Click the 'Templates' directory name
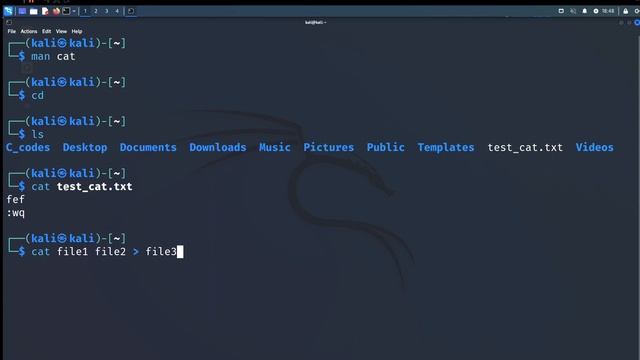The width and height of the screenshot is (640, 360). (446, 147)
